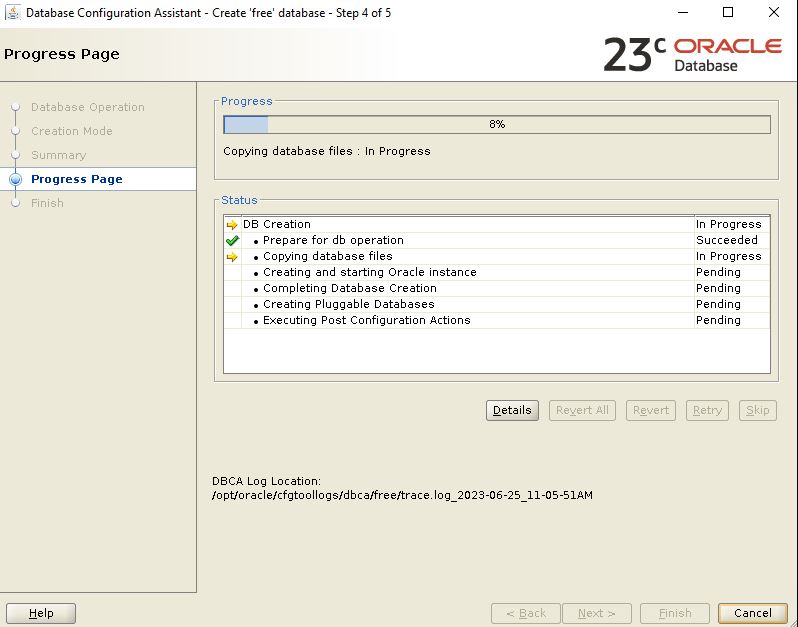Click 'Copying database files : In Progress' message
798x627 pixels.
[x=327, y=151]
